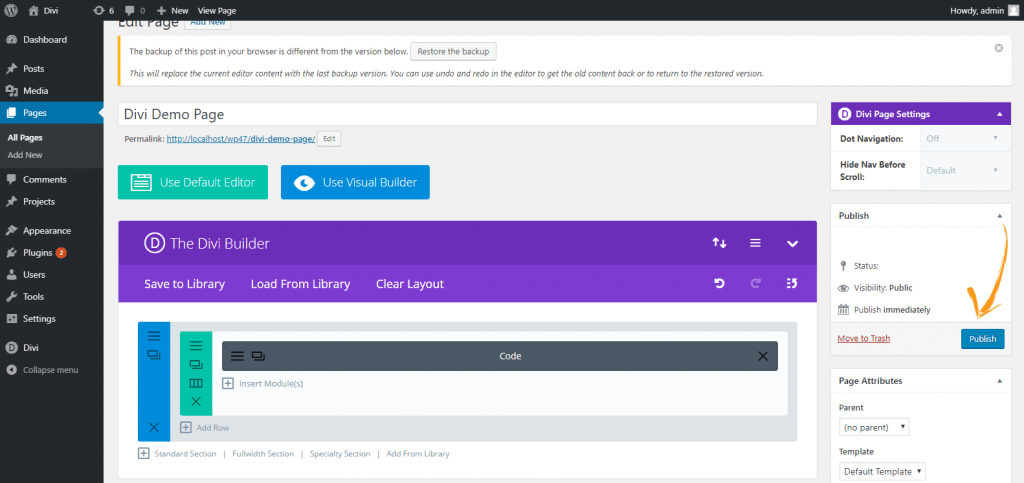The image size is (1024, 483).
Task: Open Dot Navigation dropdown
Action: click(963, 138)
